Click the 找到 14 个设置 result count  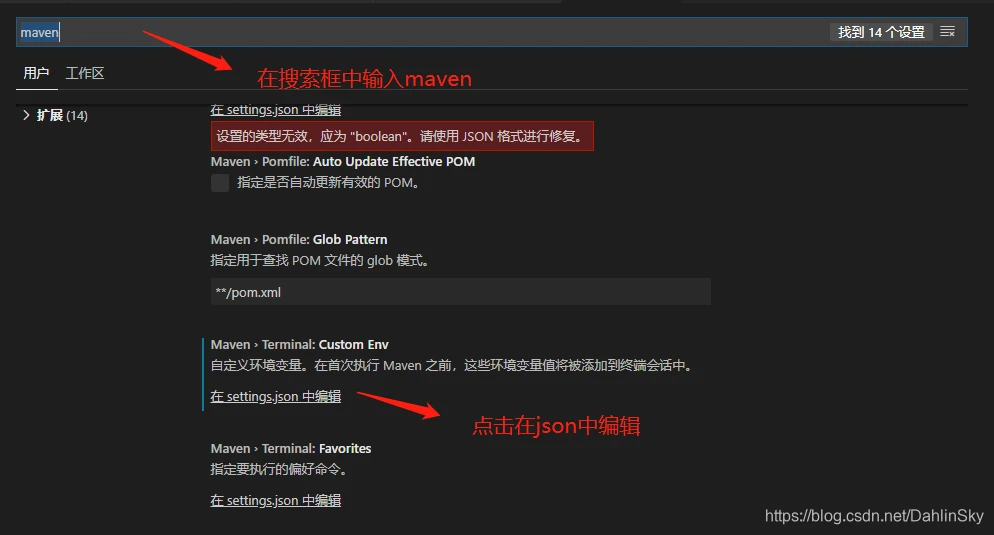coord(881,32)
